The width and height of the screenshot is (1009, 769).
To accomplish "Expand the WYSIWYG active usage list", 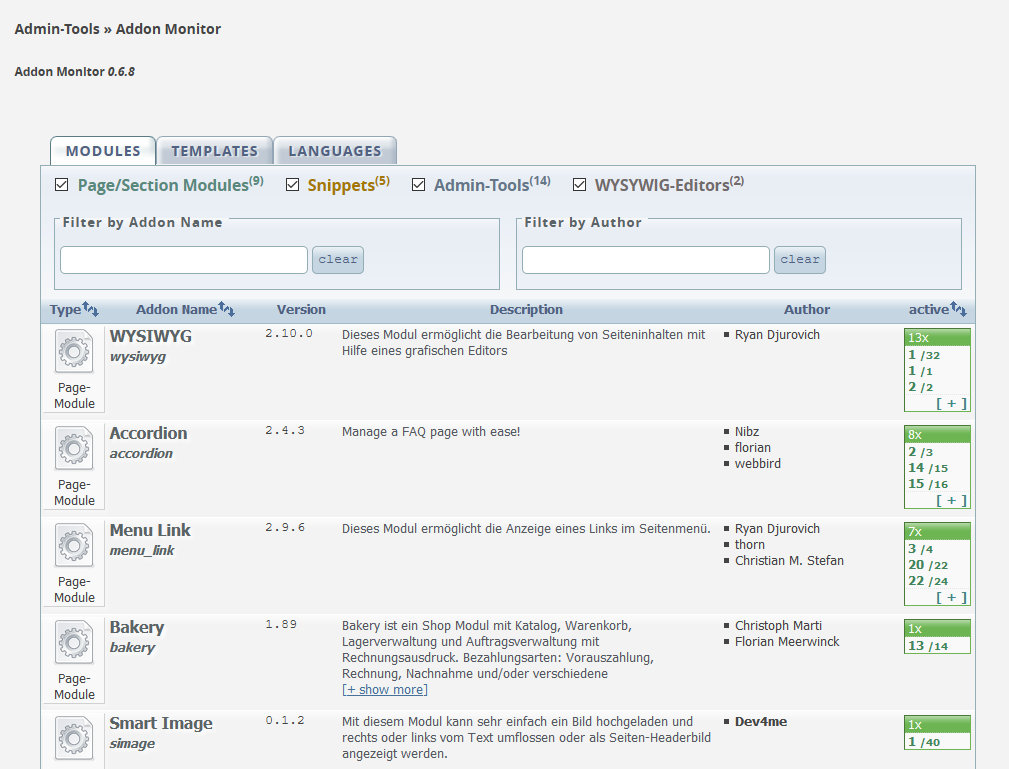I will pyautogui.click(x=951, y=403).
